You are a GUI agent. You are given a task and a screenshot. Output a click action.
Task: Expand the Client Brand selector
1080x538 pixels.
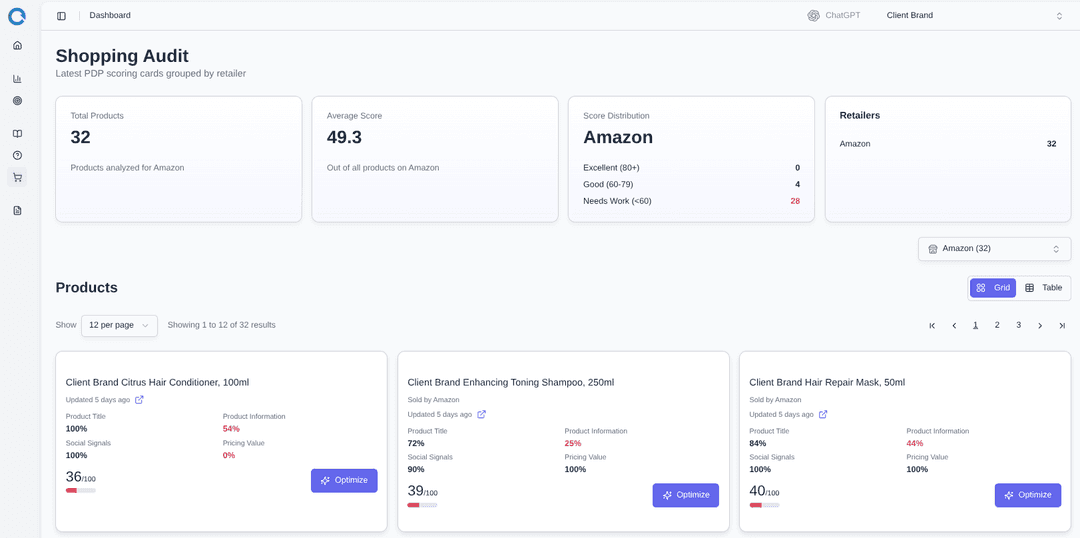[974, 16]
